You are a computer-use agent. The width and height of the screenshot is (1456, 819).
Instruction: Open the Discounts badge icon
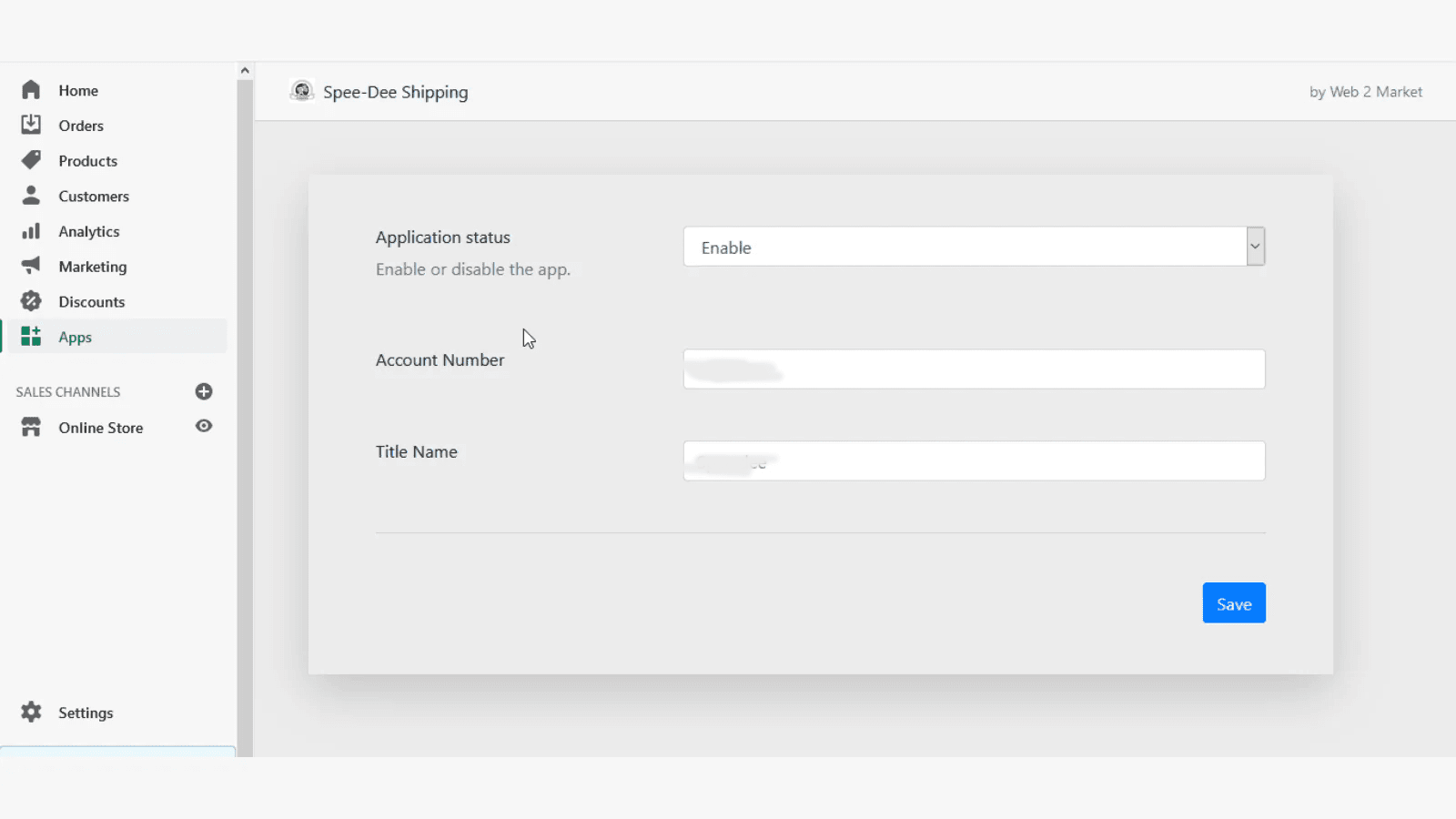point(31,301)
